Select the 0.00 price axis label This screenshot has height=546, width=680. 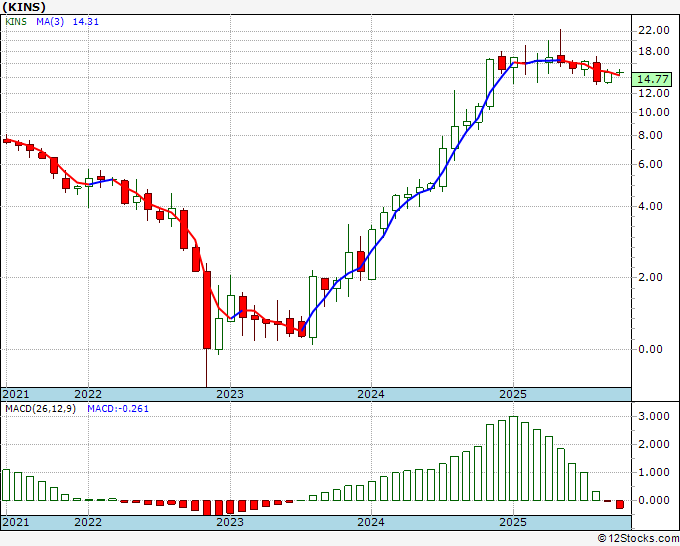(x=650, y=349)
